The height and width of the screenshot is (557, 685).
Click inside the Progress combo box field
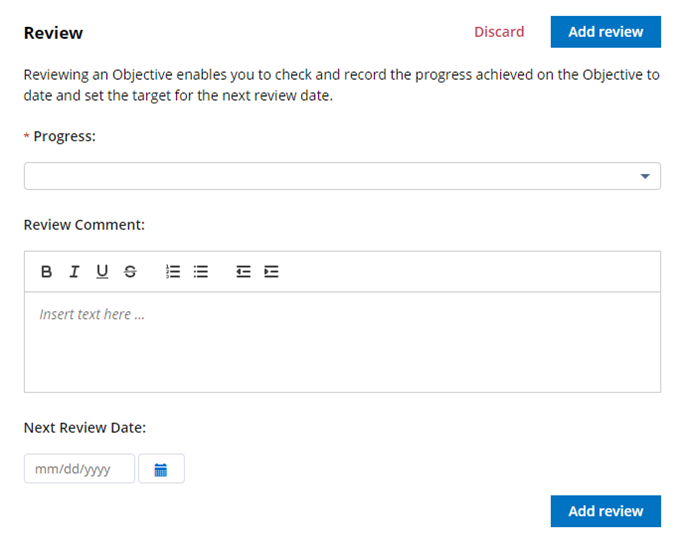click(x=330, y=177)
